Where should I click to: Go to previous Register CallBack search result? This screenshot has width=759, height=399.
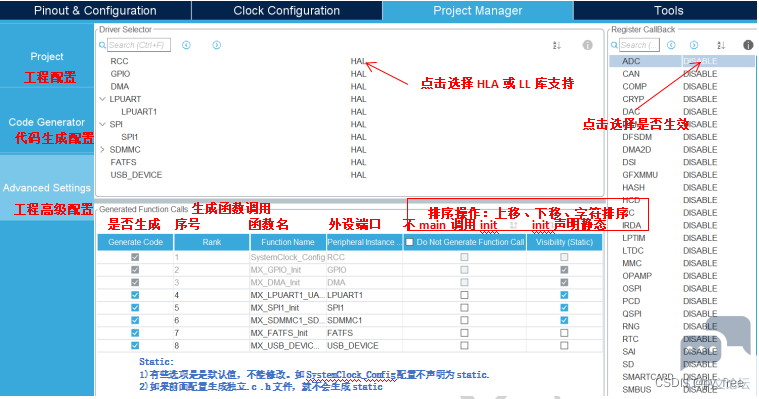click(x=671, y=45)
